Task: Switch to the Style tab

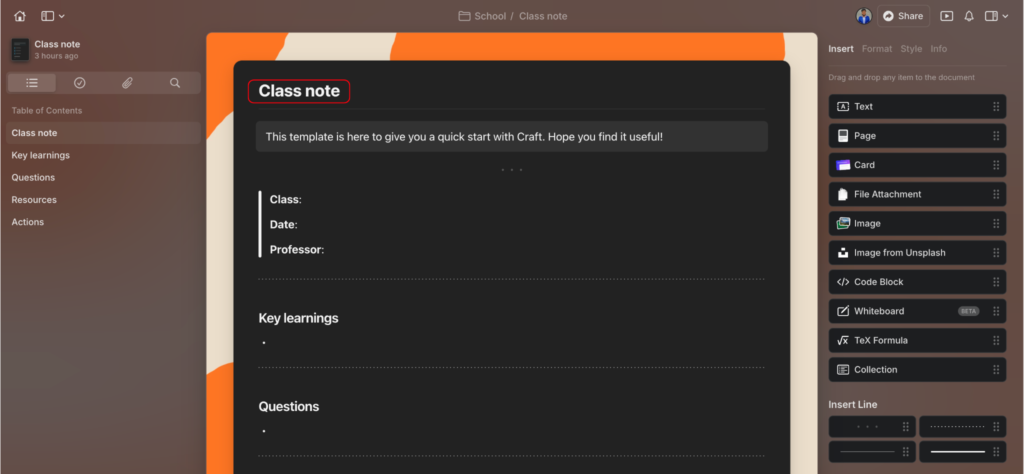Action: tap(911, 49)
